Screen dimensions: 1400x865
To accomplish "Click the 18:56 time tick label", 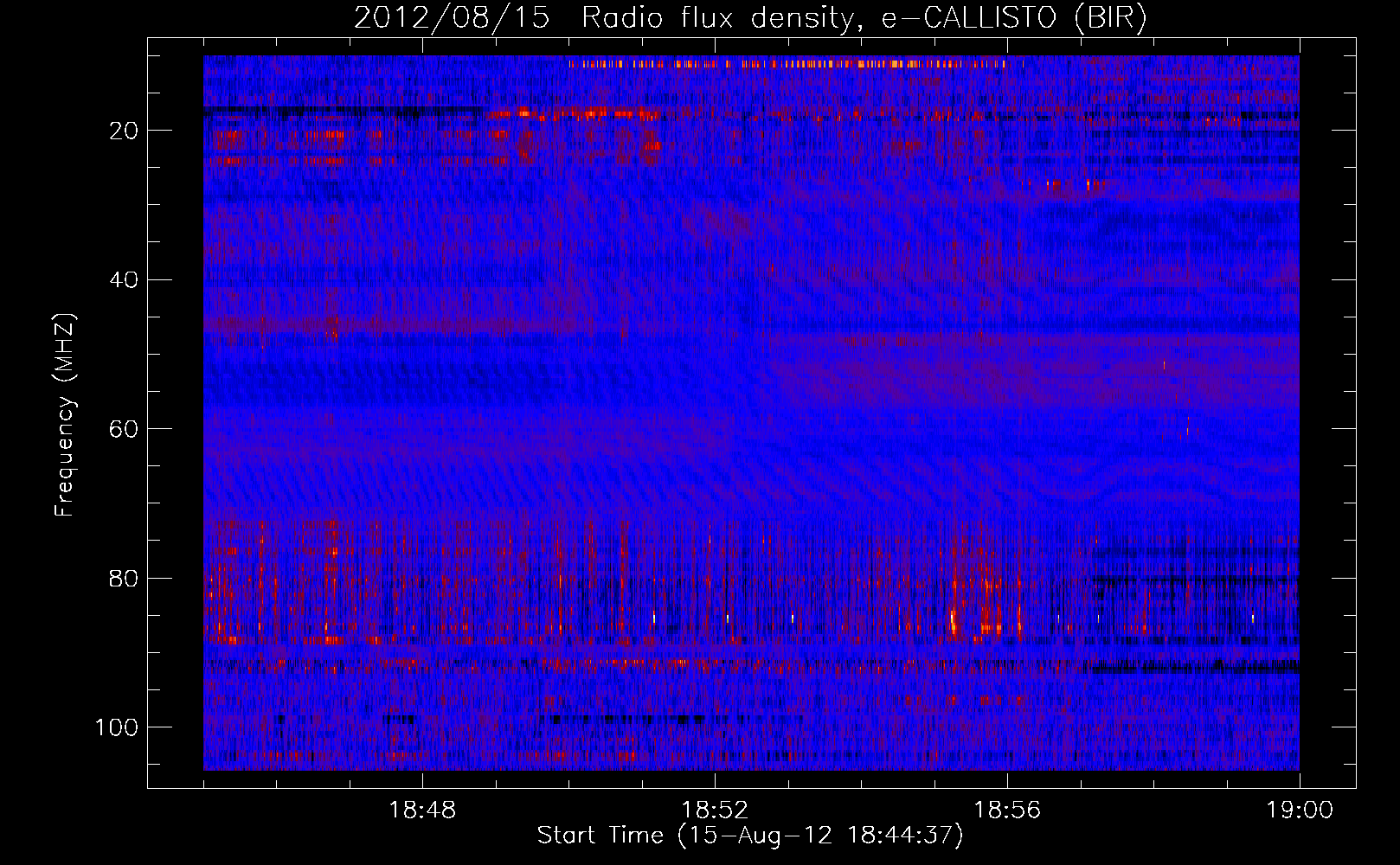I will click(1007, 811).
